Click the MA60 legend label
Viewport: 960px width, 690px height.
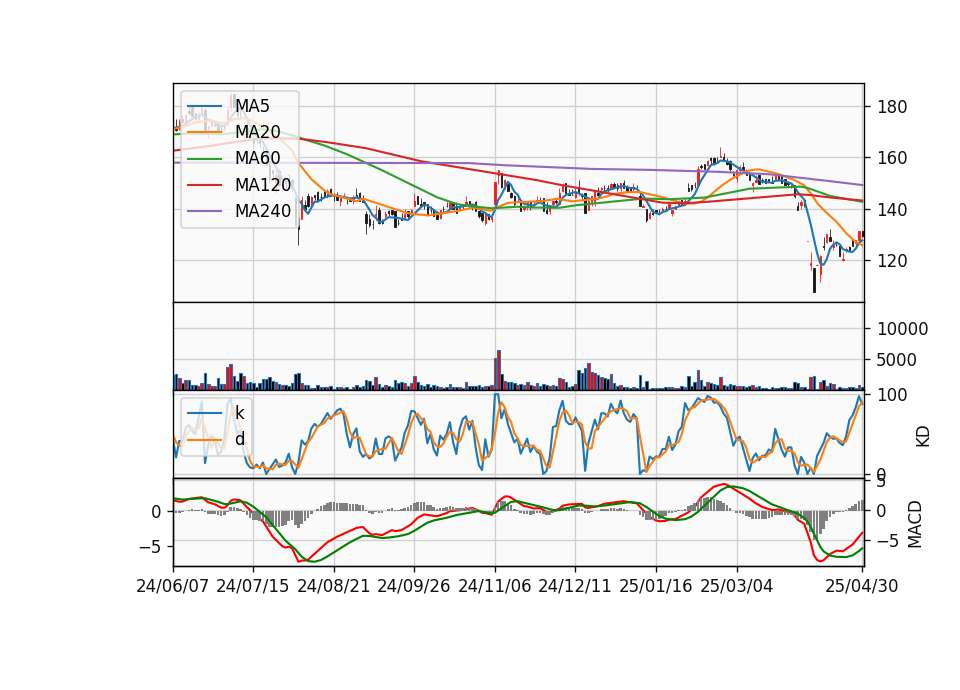257,159
